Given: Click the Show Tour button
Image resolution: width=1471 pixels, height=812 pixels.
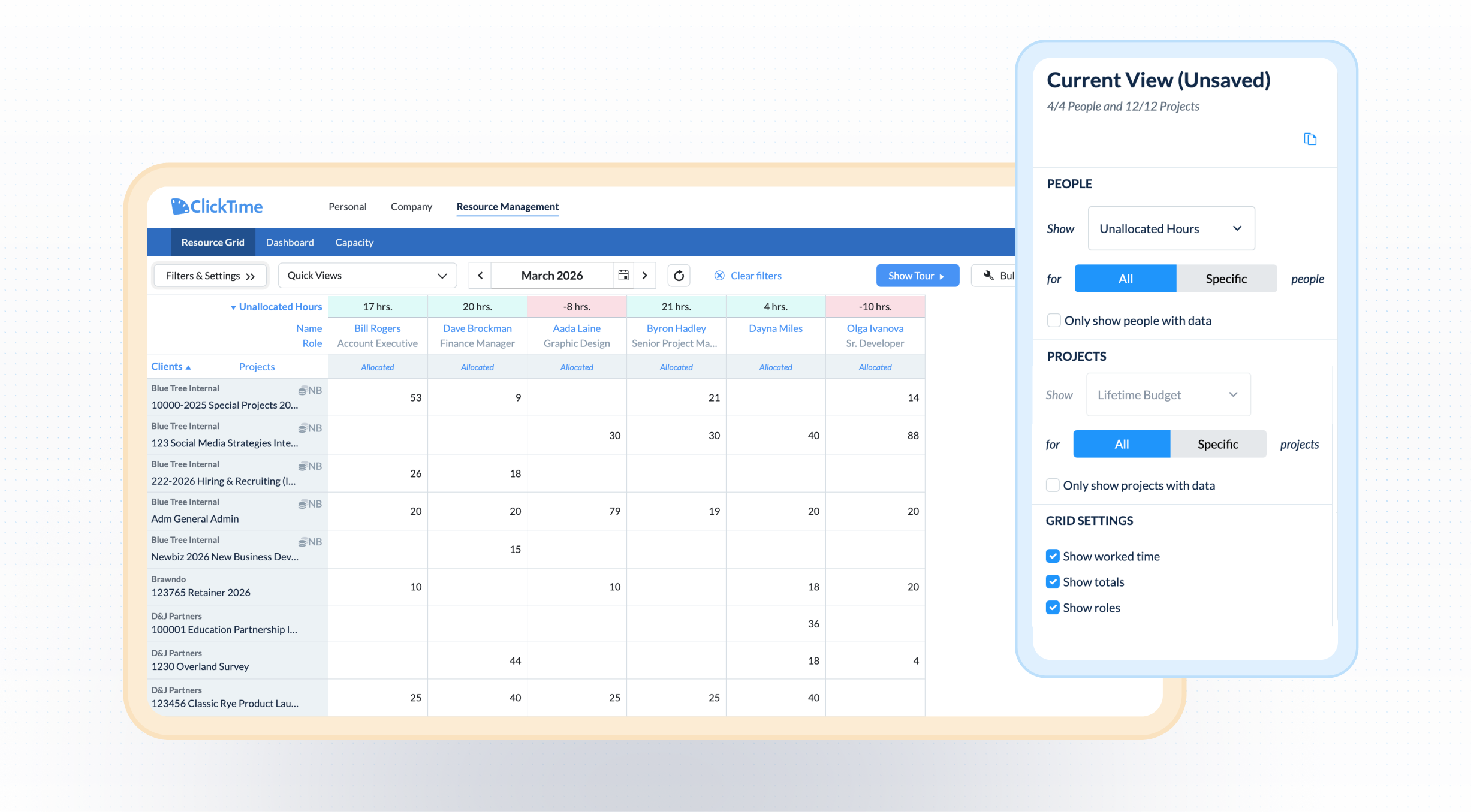Looking at the screenshot, I should click(917, 276).
